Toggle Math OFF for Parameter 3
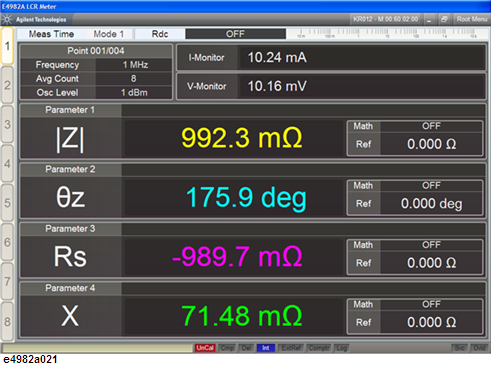Screen dimensions: 491x366 431,245
